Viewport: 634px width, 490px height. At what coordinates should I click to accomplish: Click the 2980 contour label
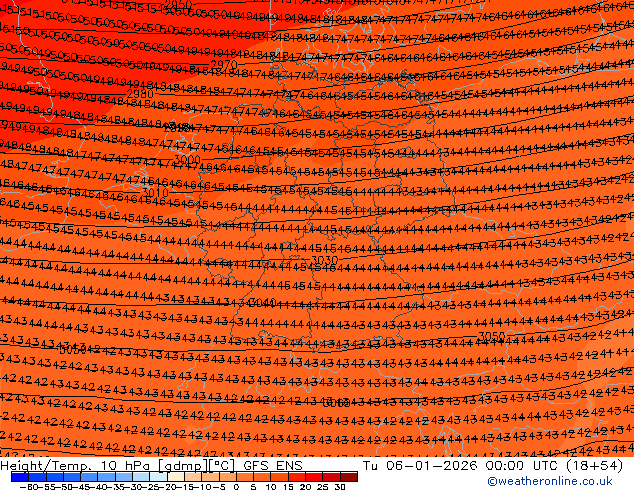[140, 94]
